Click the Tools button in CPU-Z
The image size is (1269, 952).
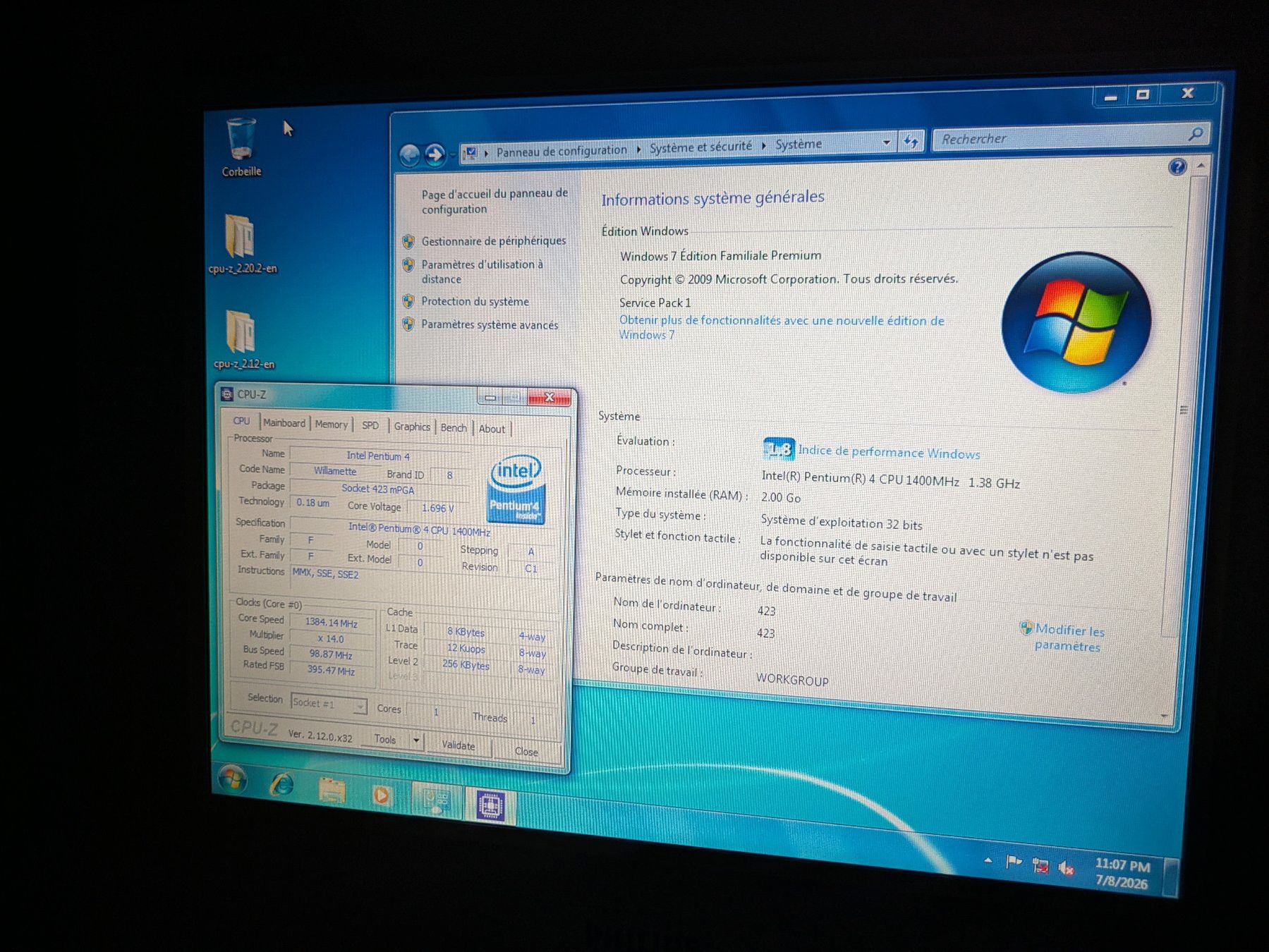386,739
